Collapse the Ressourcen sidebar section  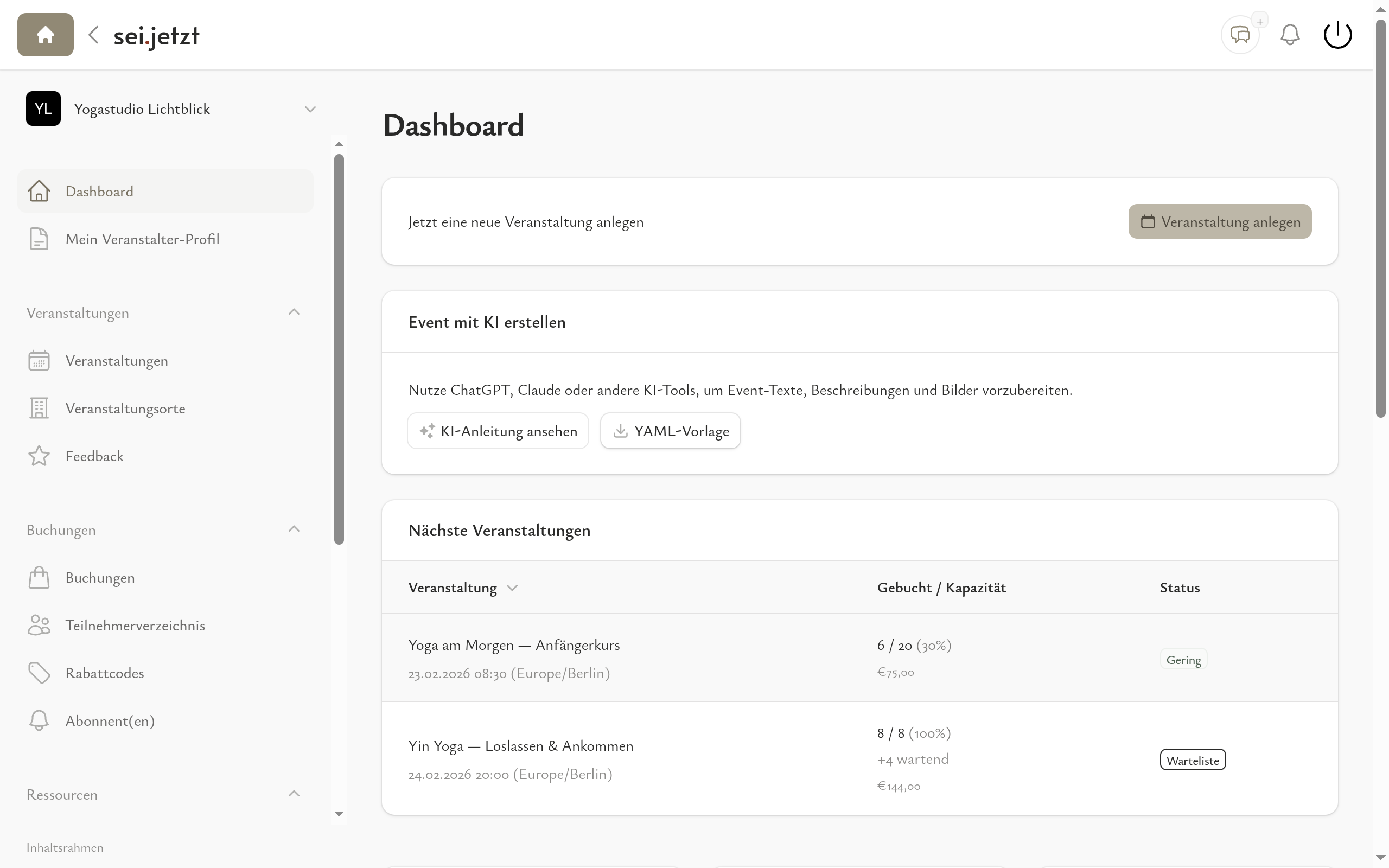[x=294, y=794]
